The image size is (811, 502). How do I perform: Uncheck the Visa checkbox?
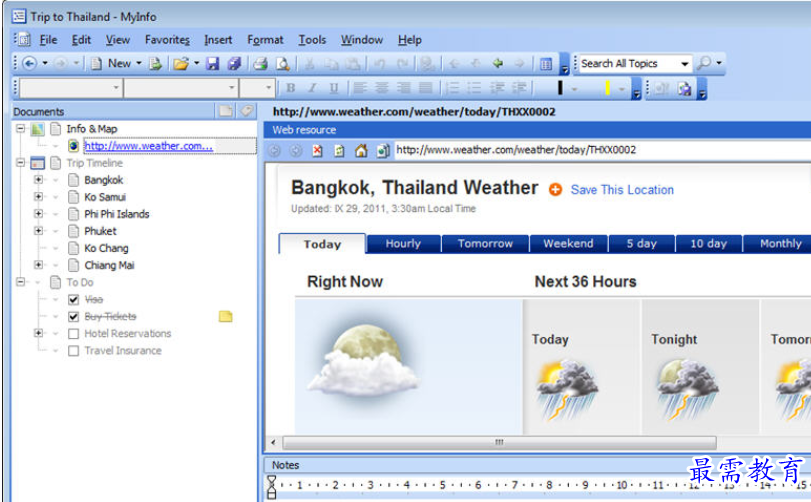[73, 300]
